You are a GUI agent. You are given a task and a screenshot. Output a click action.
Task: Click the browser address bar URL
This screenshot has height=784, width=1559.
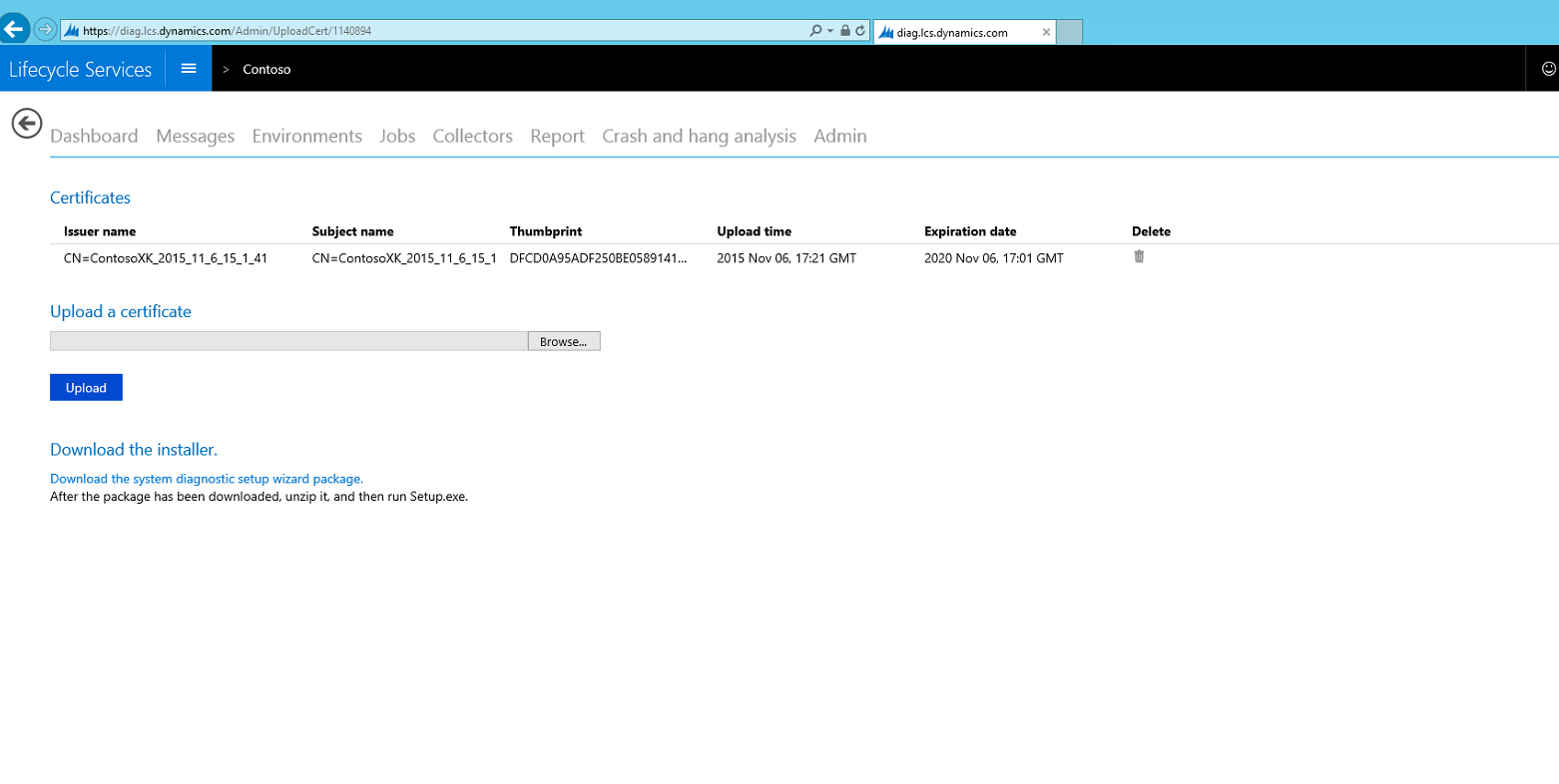[228, 31]
